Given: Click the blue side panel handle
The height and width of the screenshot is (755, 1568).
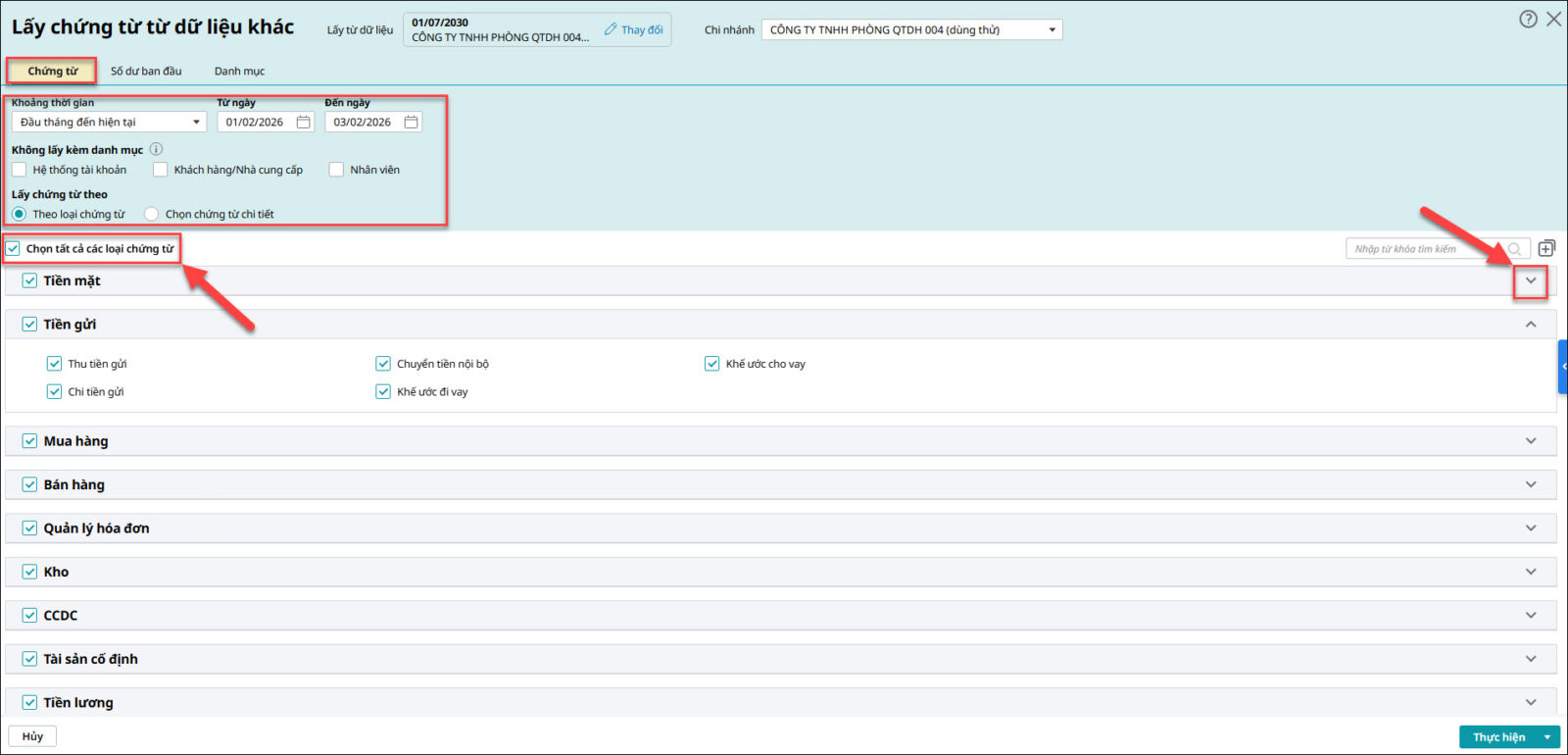Looking at the screenshot, I should (1562, 367).
